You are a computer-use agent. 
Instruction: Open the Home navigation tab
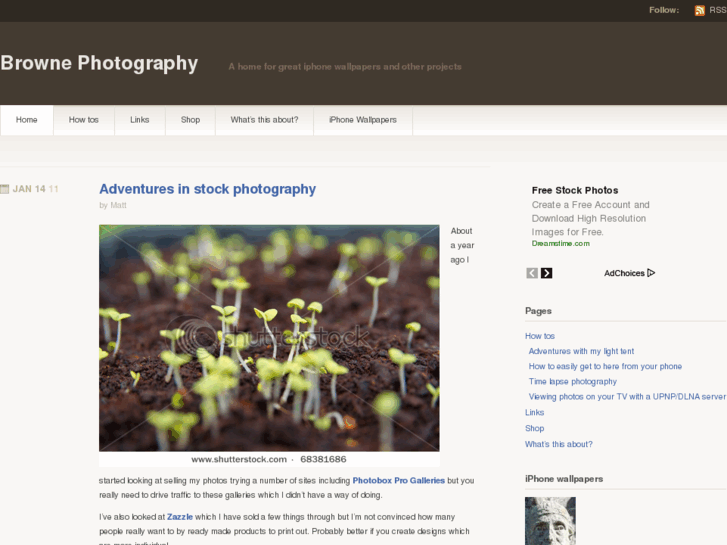tap(26, 120)
